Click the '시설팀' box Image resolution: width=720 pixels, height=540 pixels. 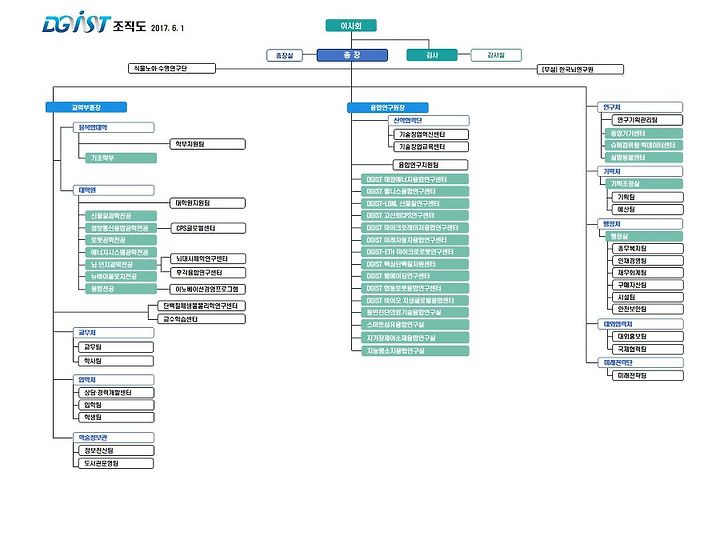pyautogui.click(x=647, y=297)
